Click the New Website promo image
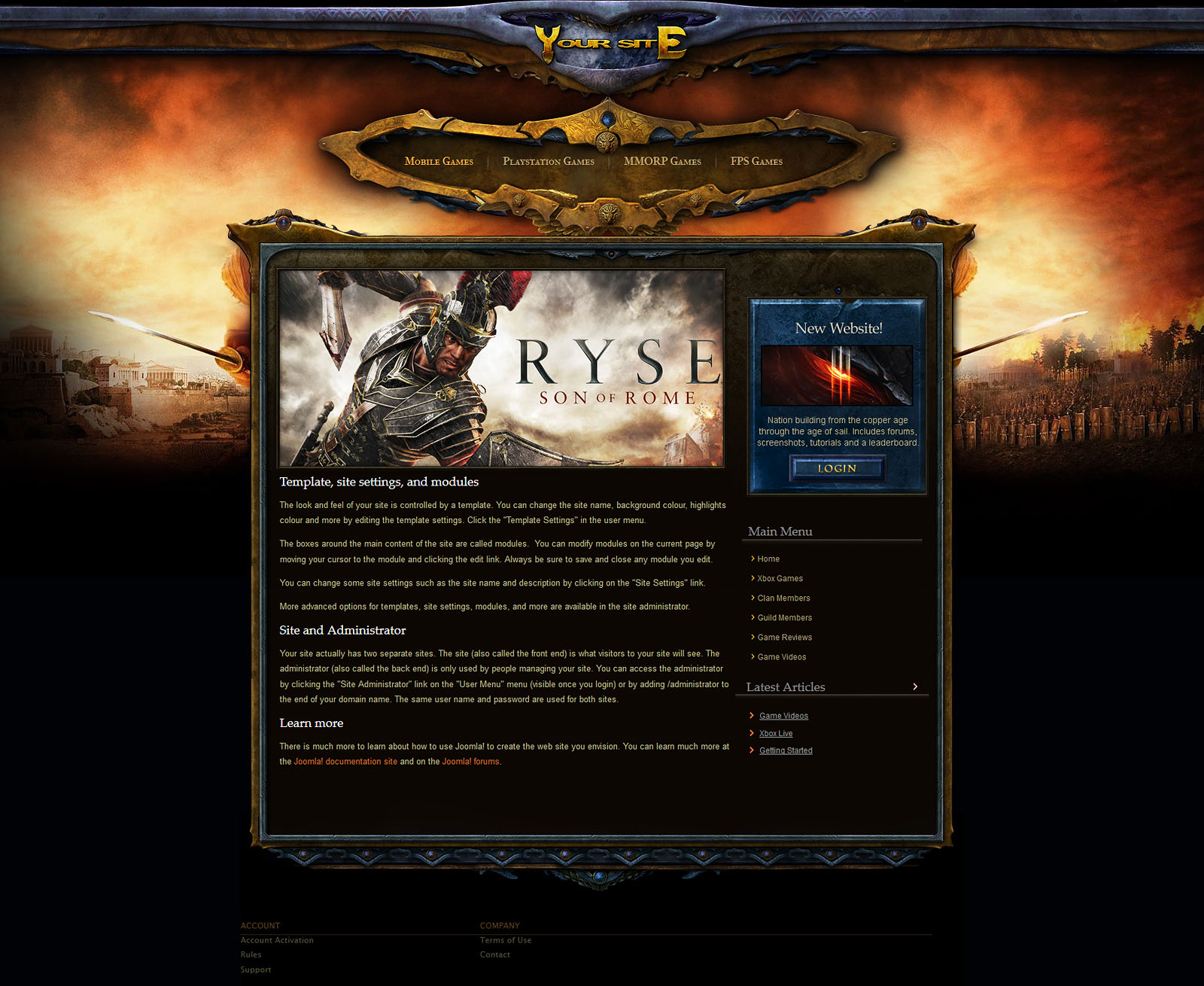The height and width of the screenshot is (986, 1204). 837,376
